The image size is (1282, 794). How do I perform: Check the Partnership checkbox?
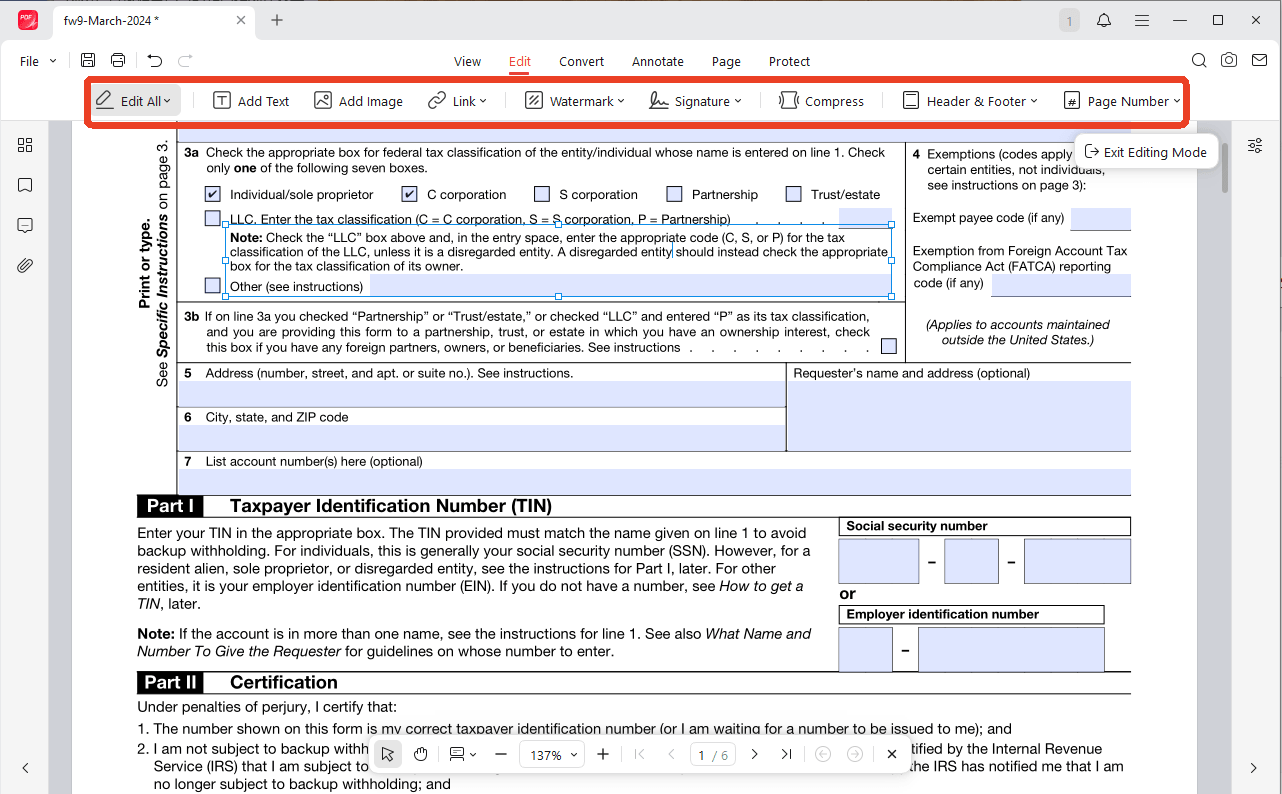tap(675, 194)
